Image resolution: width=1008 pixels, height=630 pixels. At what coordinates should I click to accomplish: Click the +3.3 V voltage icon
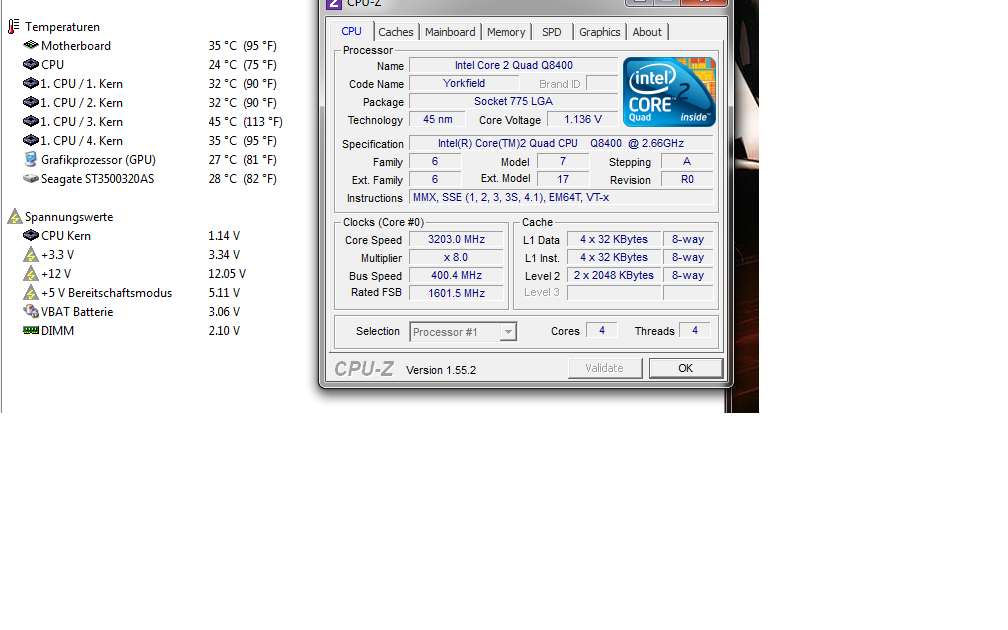30,255
